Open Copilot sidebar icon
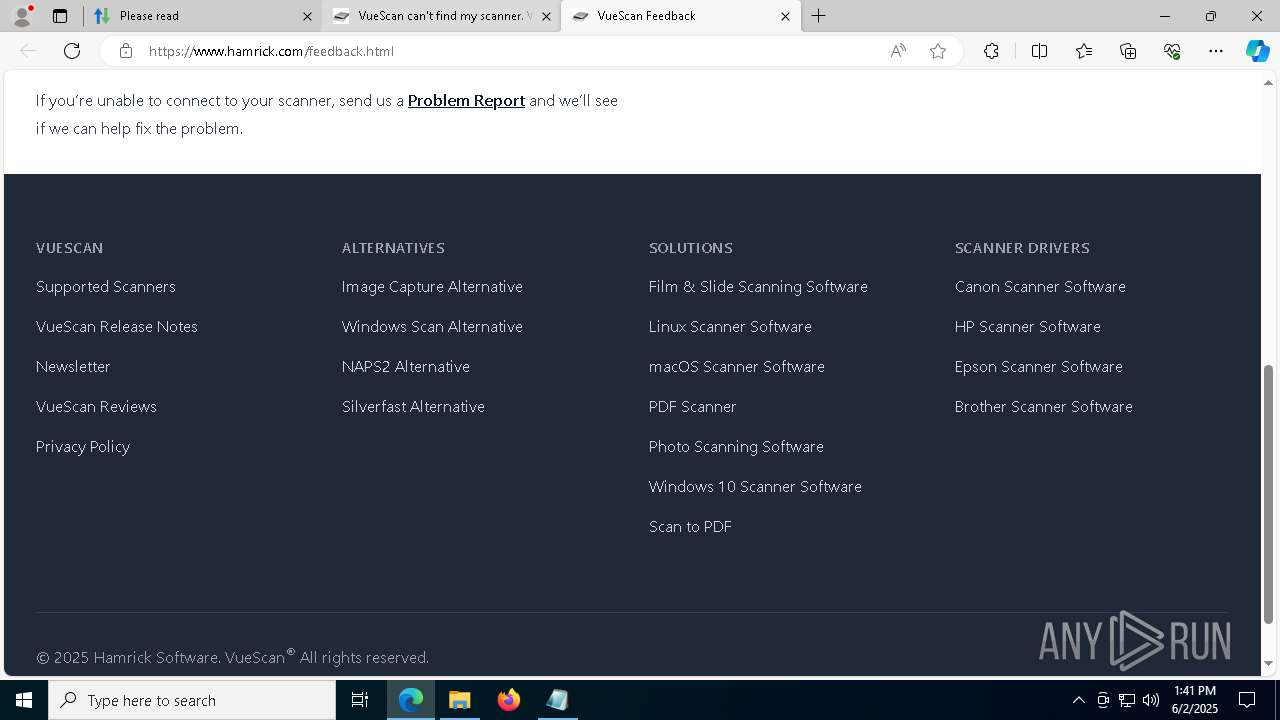 click(1257, 51)
